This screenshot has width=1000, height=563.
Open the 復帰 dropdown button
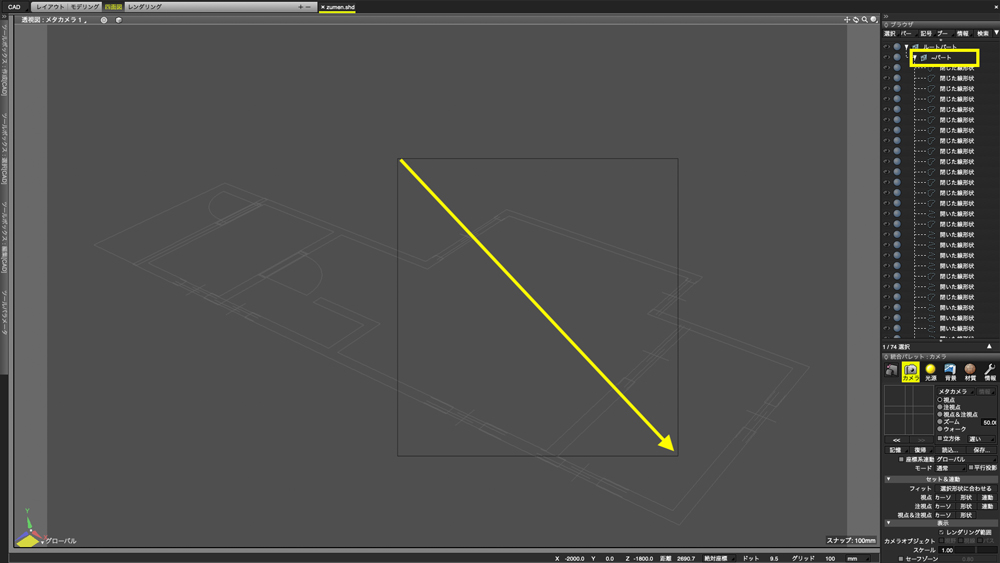922,450
